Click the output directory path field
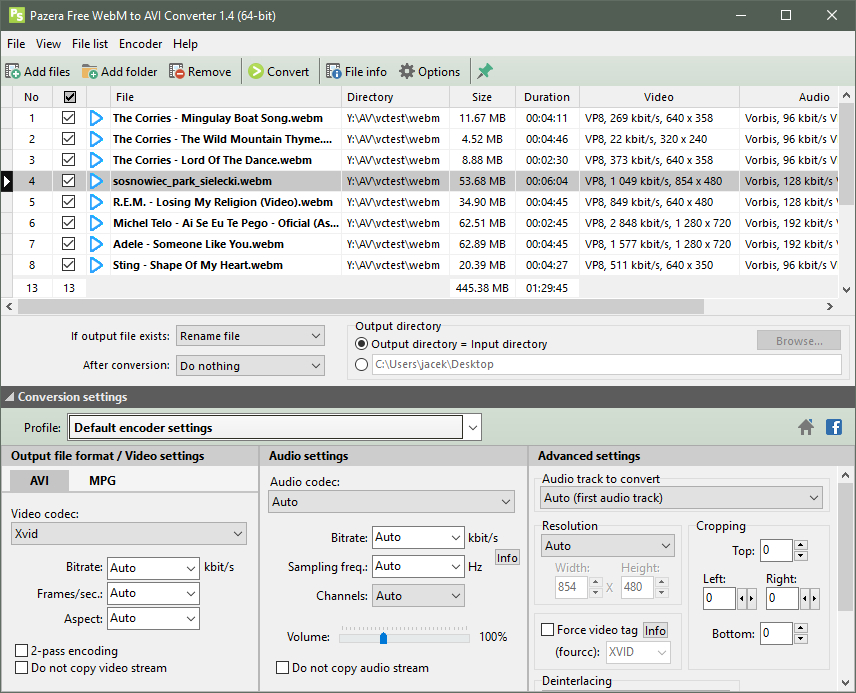This screenshot has height=693, width=856. pos(607,364)
